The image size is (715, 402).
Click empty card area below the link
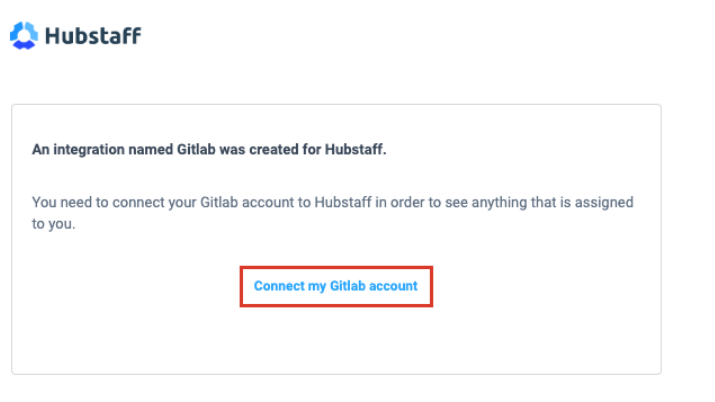(335, 342)
